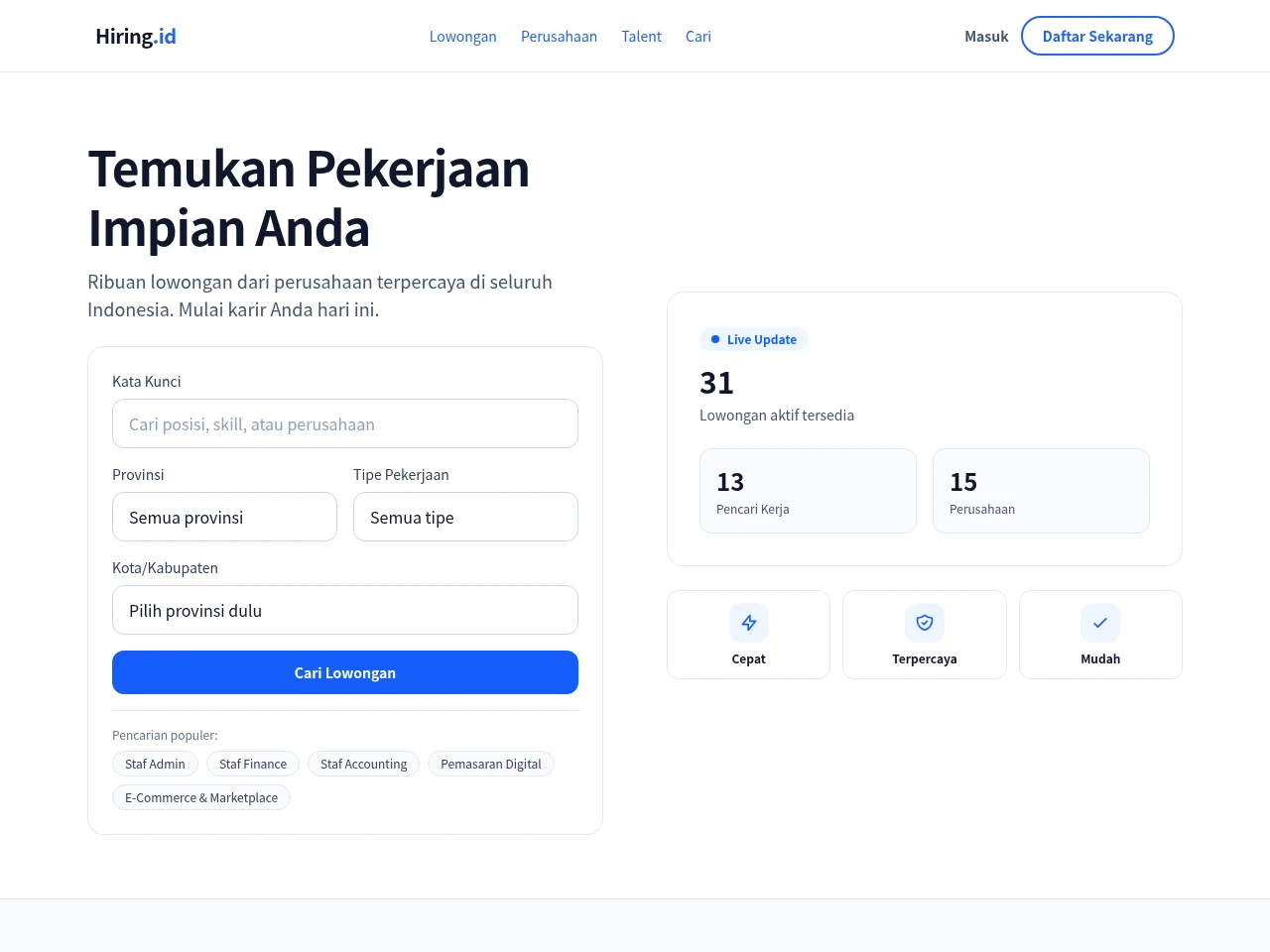Click the Daftar Sekarang button
Image resolution: width=1270 pixels, height=952 pixels.
point(1097,36)
